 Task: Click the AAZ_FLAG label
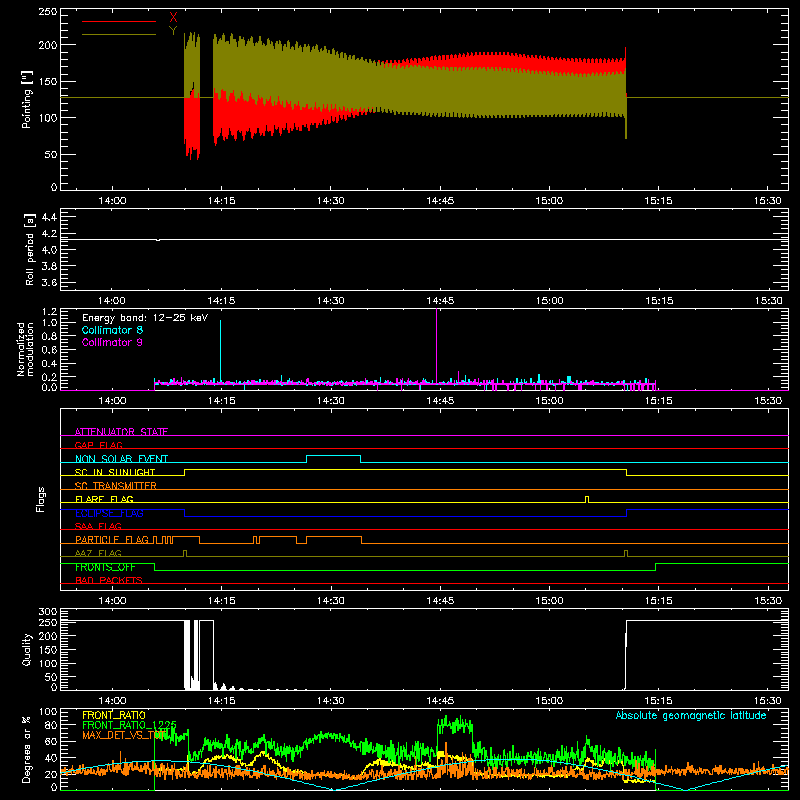(x=98, y=553)
